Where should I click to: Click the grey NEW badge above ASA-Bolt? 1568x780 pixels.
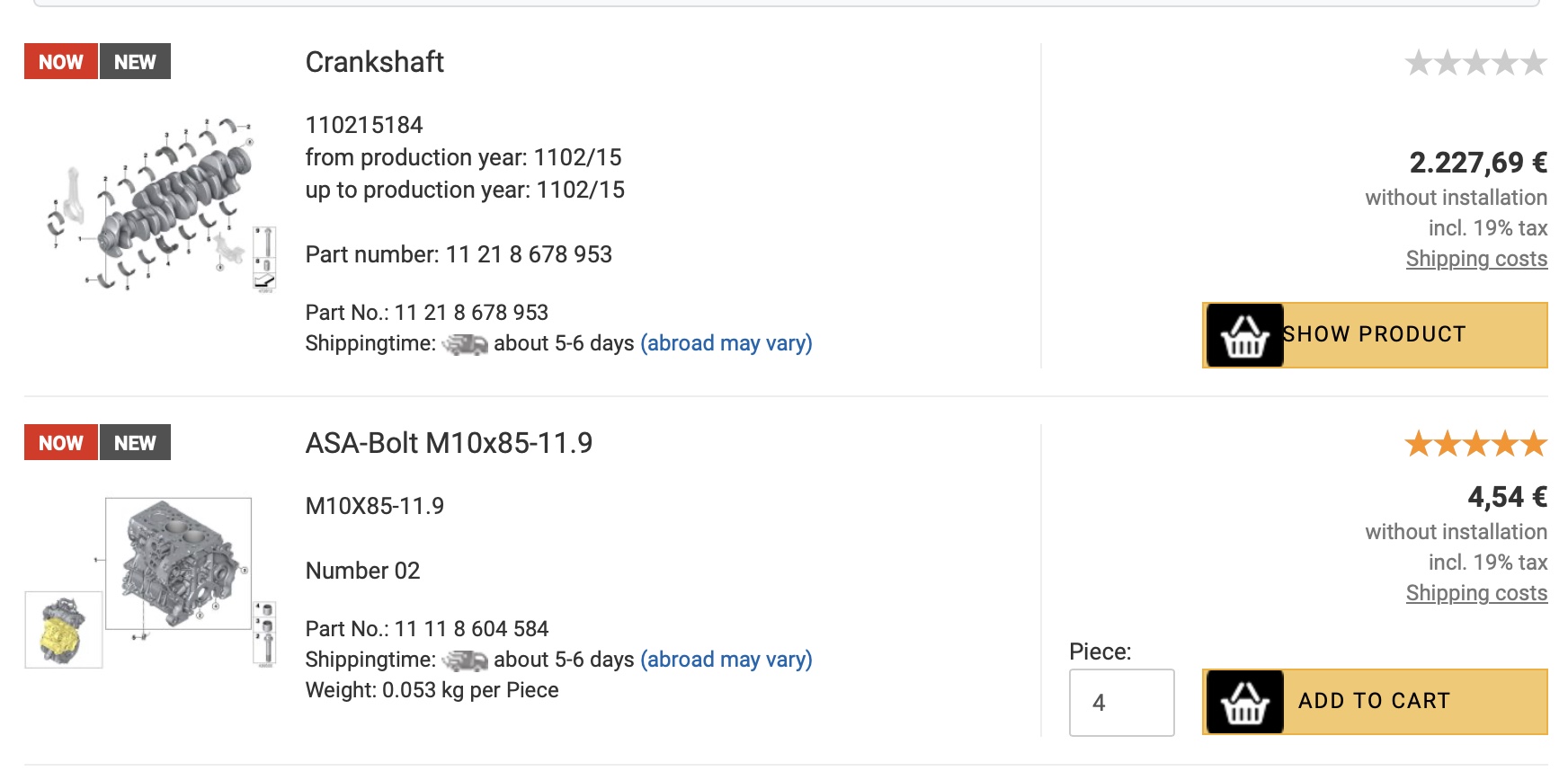point(135,443)
